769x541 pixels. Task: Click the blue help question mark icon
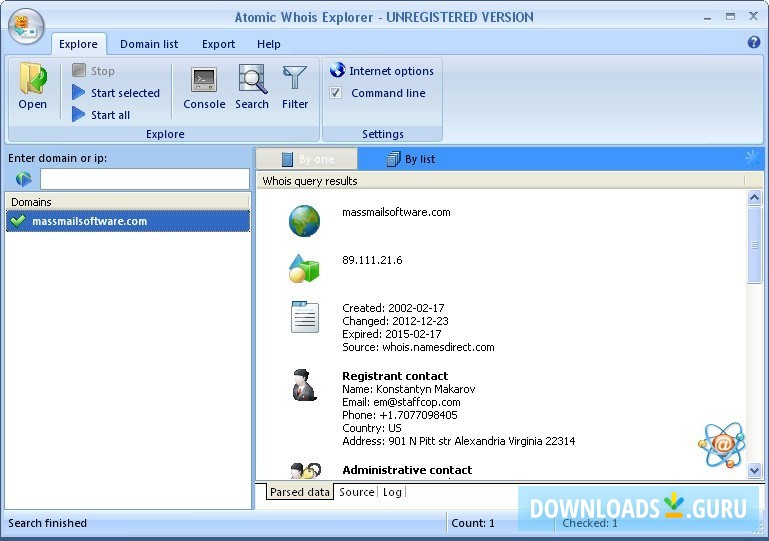pos(754,42)
